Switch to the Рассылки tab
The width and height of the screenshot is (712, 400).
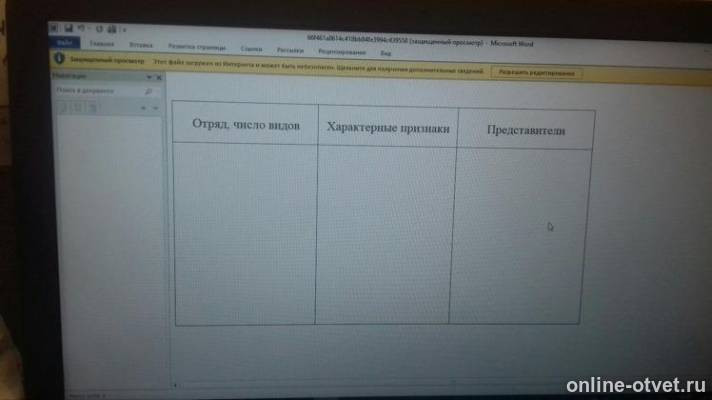(290, 50)
